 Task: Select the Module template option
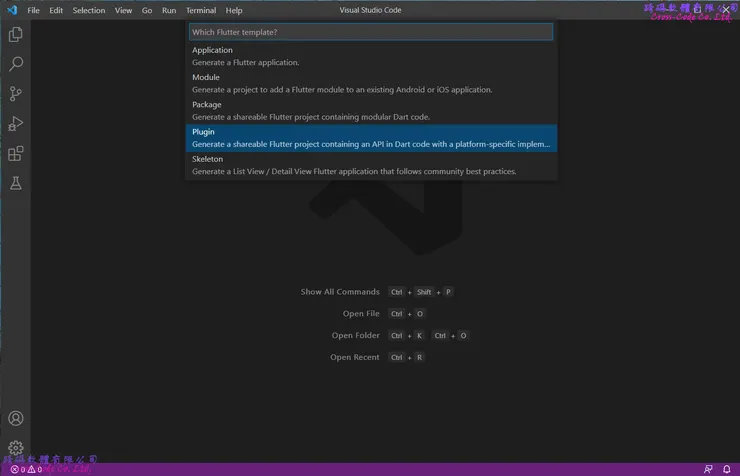coord(371,84)
